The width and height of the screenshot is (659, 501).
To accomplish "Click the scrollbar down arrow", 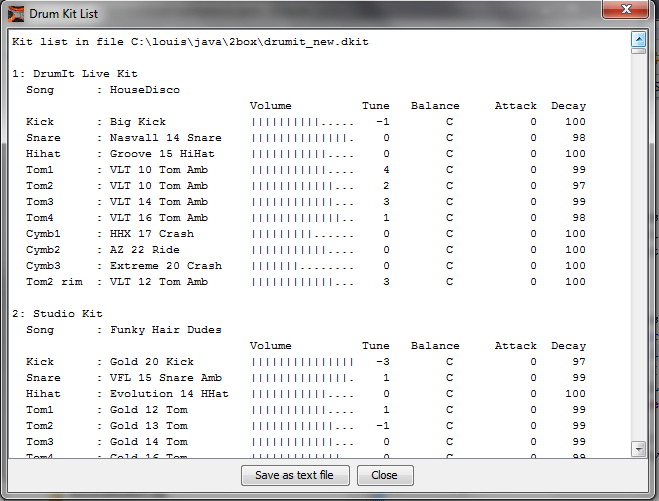I will [638, 449].
